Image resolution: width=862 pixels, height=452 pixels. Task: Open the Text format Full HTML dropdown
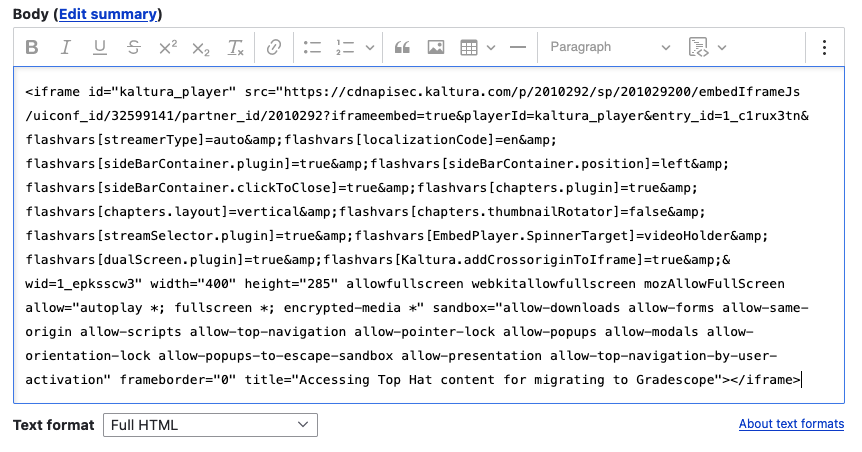point(210,425)
